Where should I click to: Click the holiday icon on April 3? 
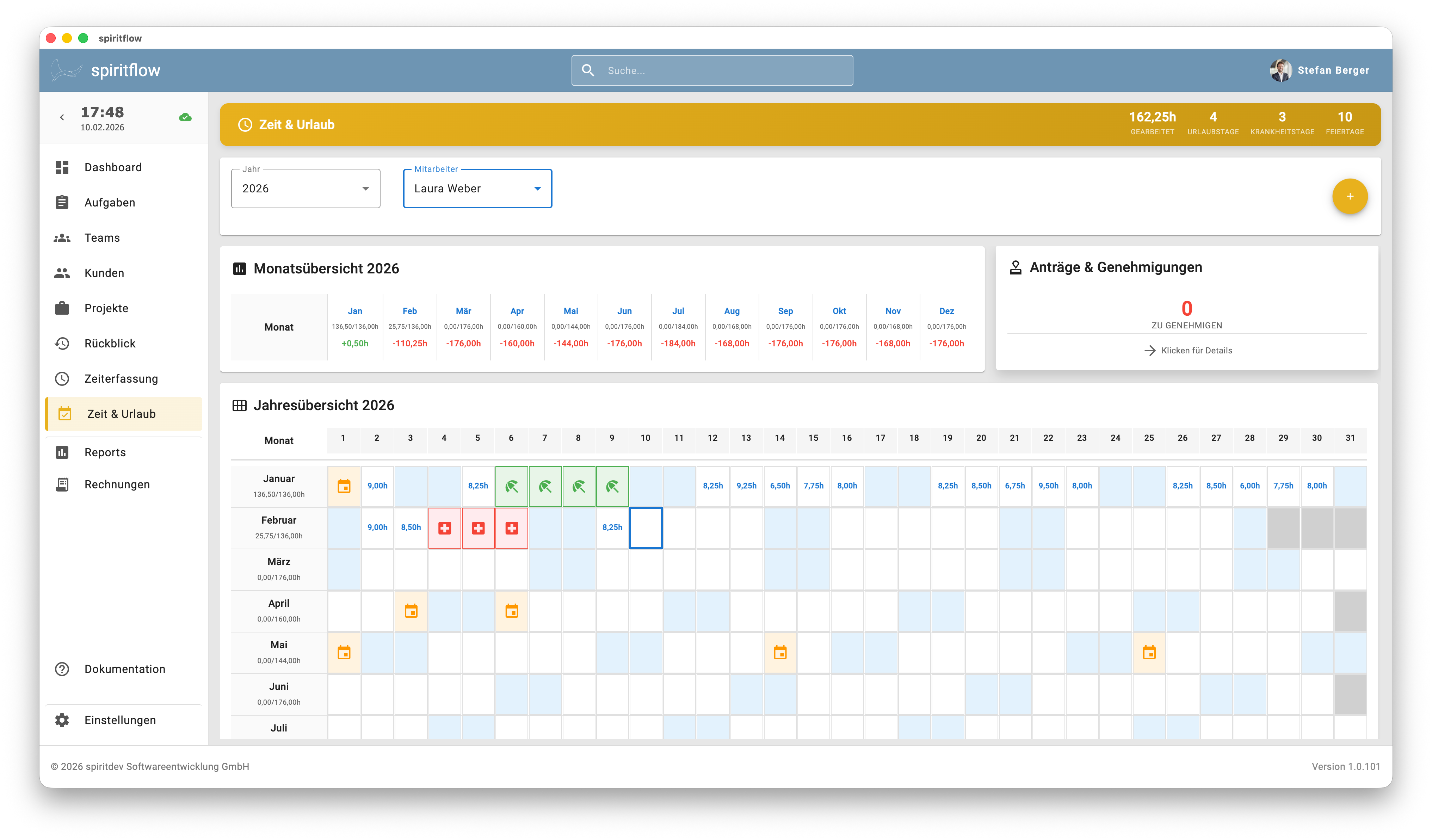pyautogui.click(x=411, y=611)
